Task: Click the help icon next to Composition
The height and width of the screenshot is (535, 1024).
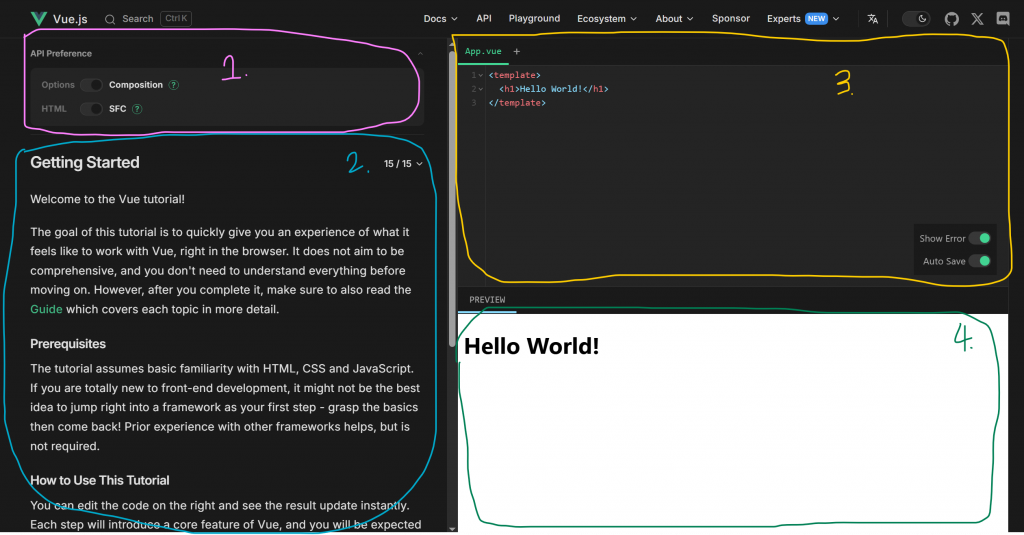Action: coord(174,85)
